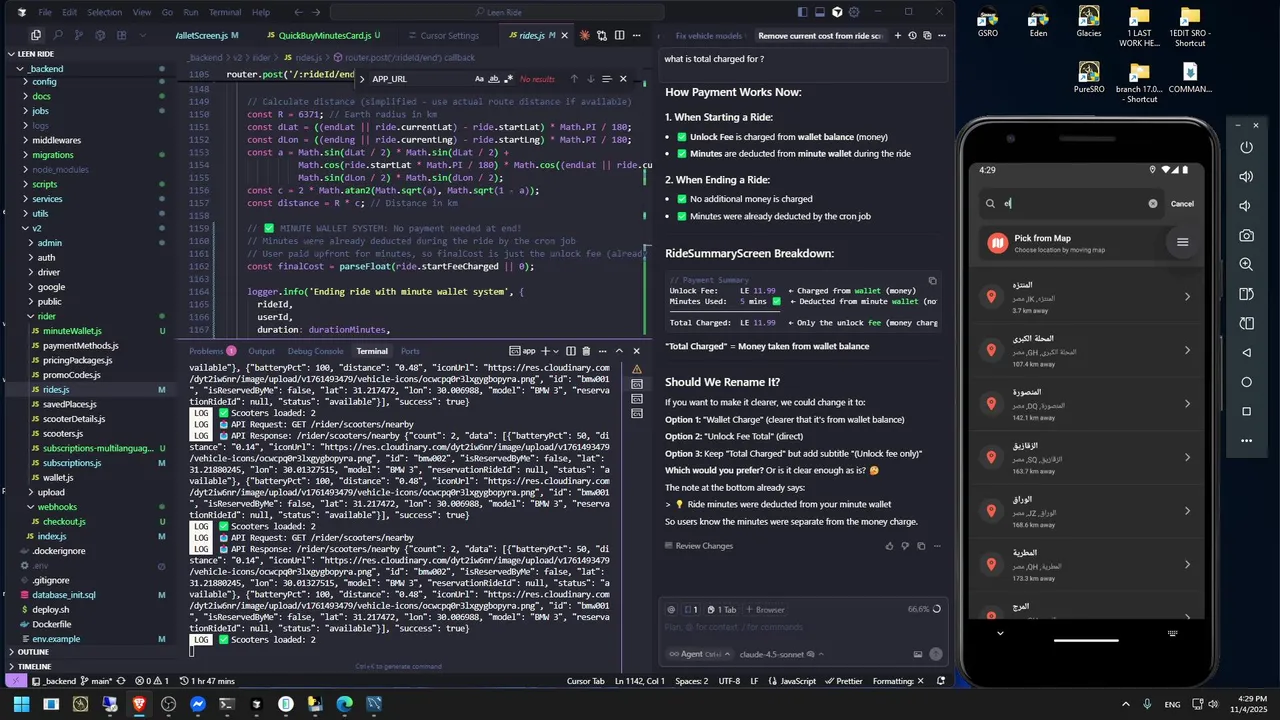Toggle replace expander in find widget
Viewport: 1280px width, 720px height.
[x=361, y=79]
